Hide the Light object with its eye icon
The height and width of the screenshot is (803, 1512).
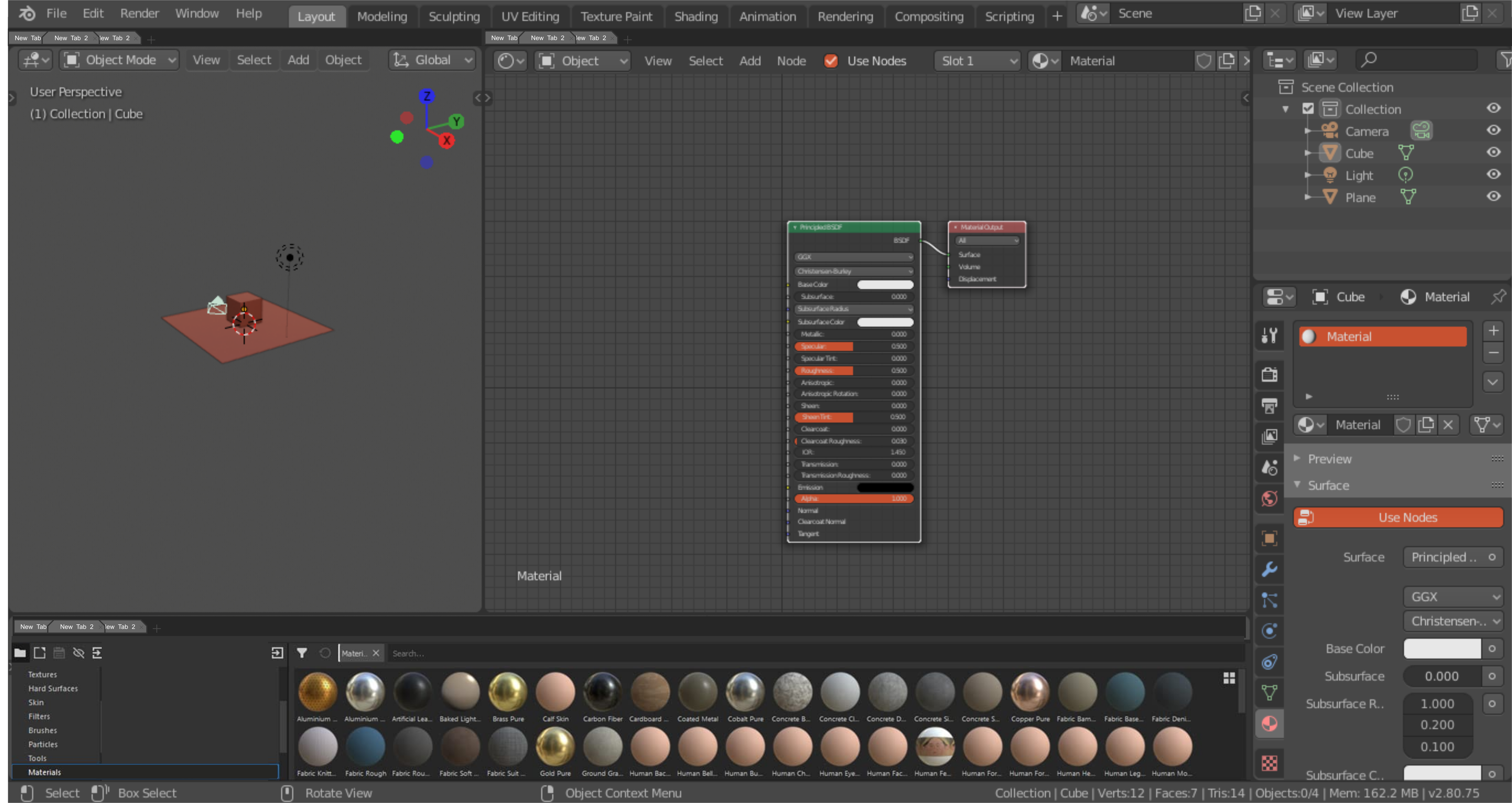click(1493, 175)
